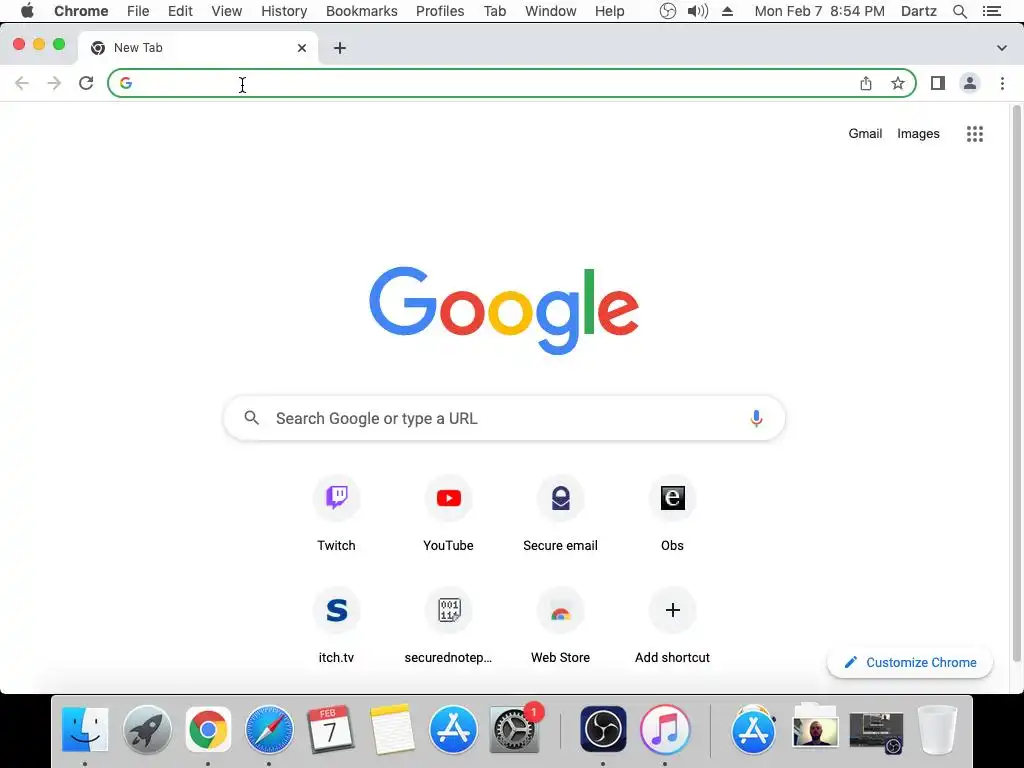Screen dimensions: 1024x768
Task: Open Notes from the Dock
Action: point(392,729)
